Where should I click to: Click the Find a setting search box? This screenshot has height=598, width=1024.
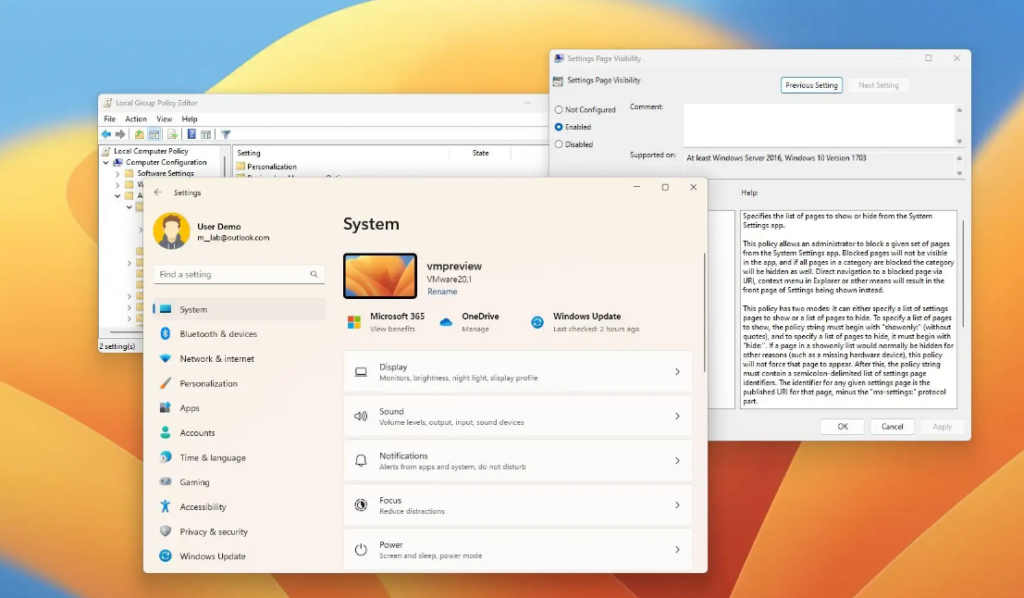click(x=239, y=274)
